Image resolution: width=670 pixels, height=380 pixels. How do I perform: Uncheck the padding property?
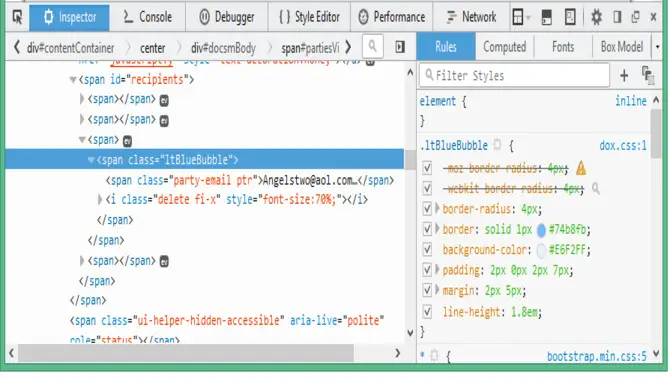[427, 270]
